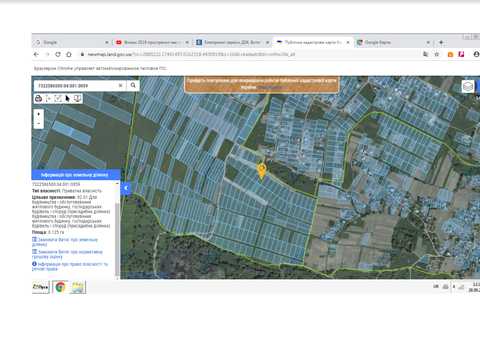The width and height of the screenshot is (480, 360).
Task: Open link to order normative valuation extract
Action: pyautogui.click(x=67, y=254)
